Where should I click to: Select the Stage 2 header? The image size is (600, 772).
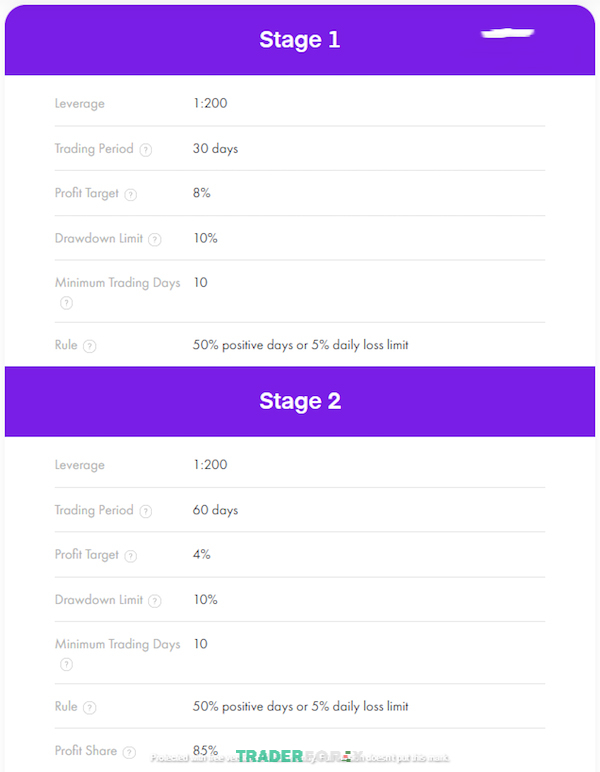pos(300,401)
